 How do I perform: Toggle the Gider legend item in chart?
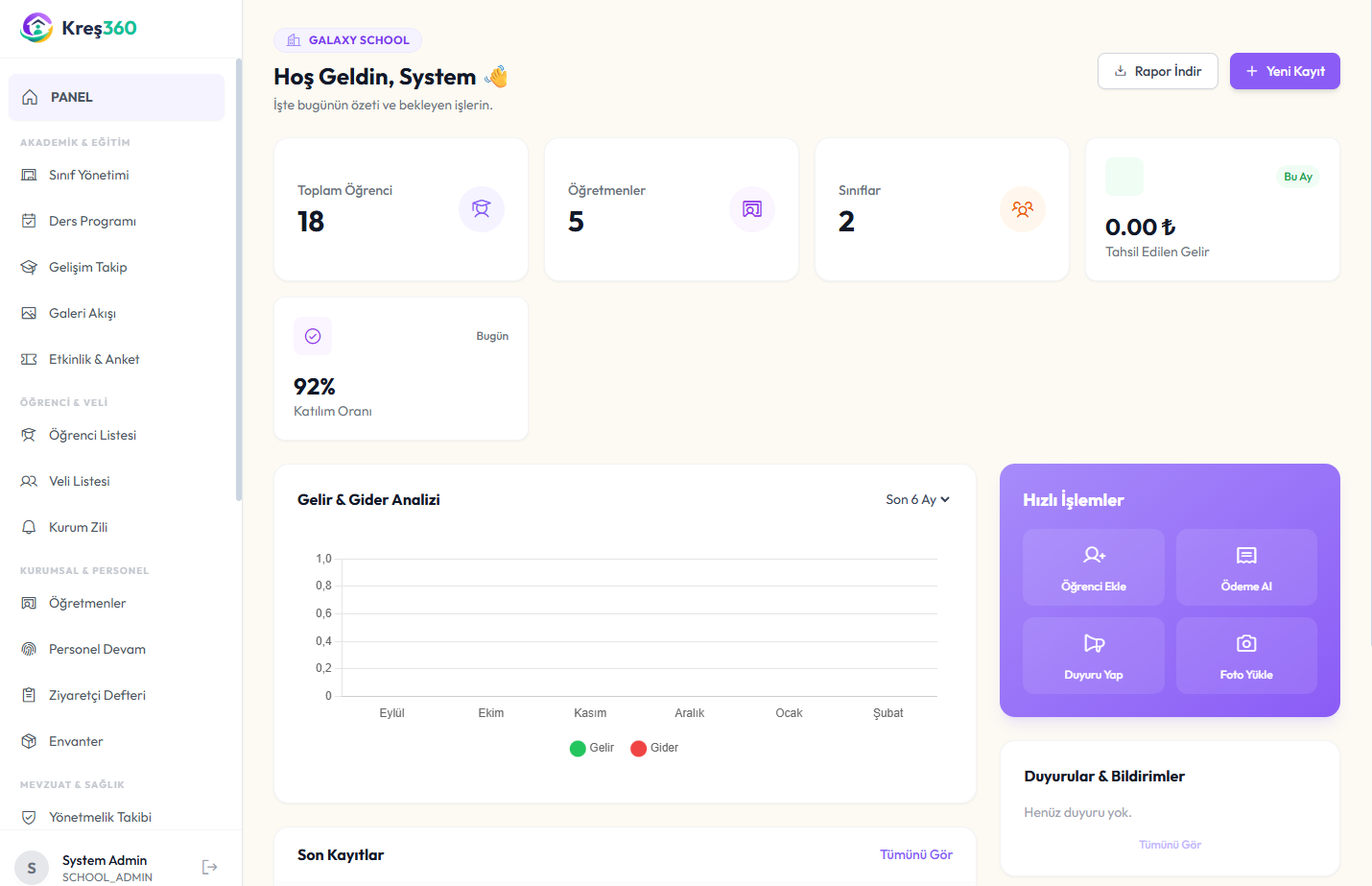(654, 748)
